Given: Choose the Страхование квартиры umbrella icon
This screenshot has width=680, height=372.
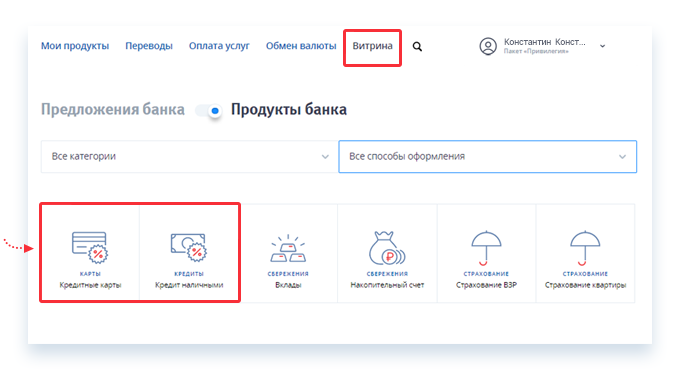Looking at the screenshot, I should tap(585, 248).
